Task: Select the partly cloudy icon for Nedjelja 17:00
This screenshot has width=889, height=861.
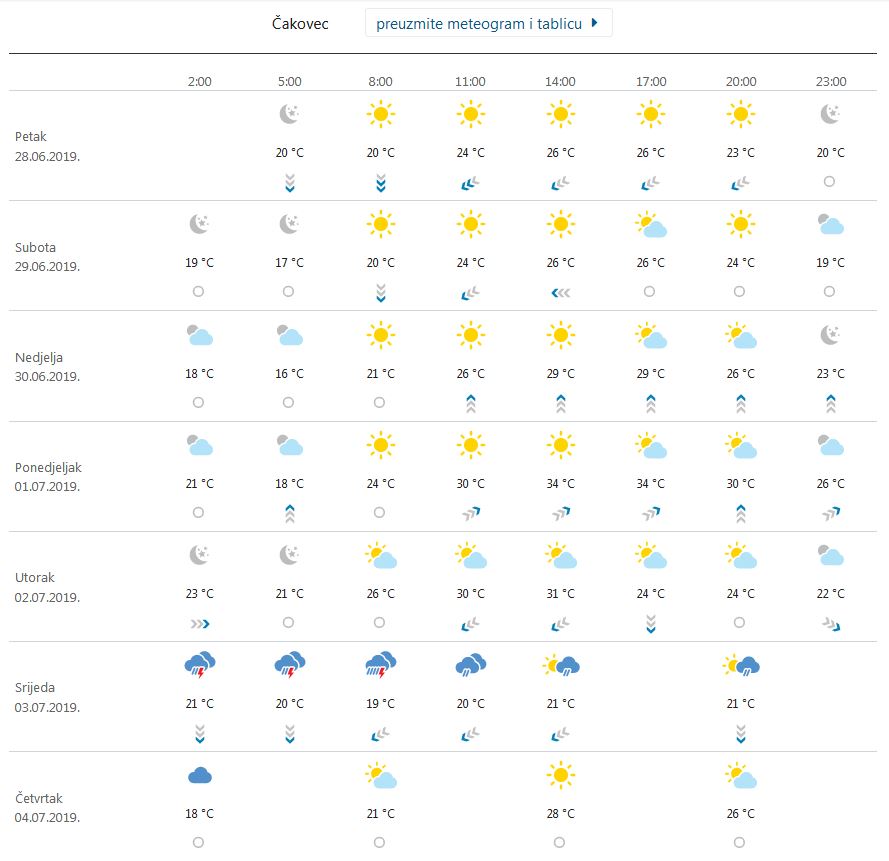Action: click(x=650, y=335)
